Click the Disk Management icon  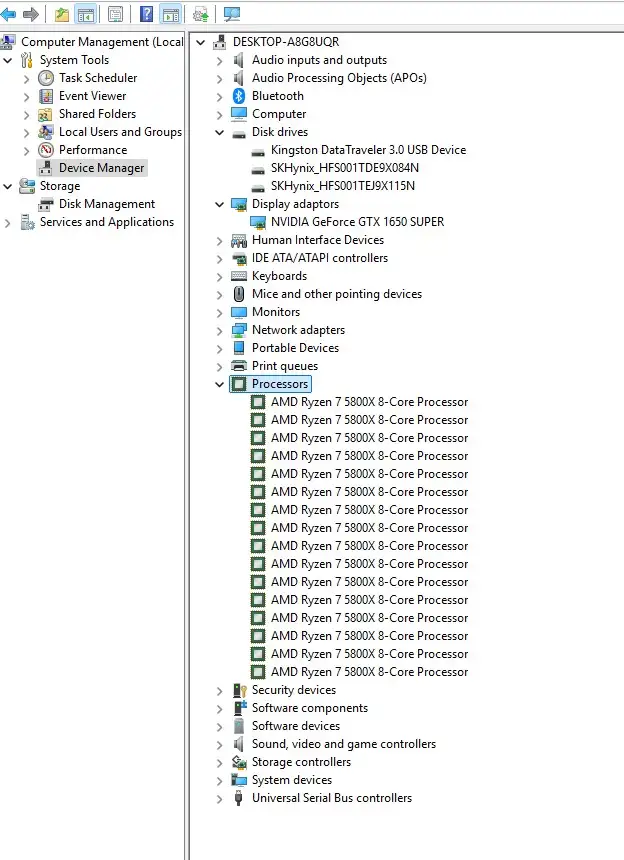tap(46, 204)
